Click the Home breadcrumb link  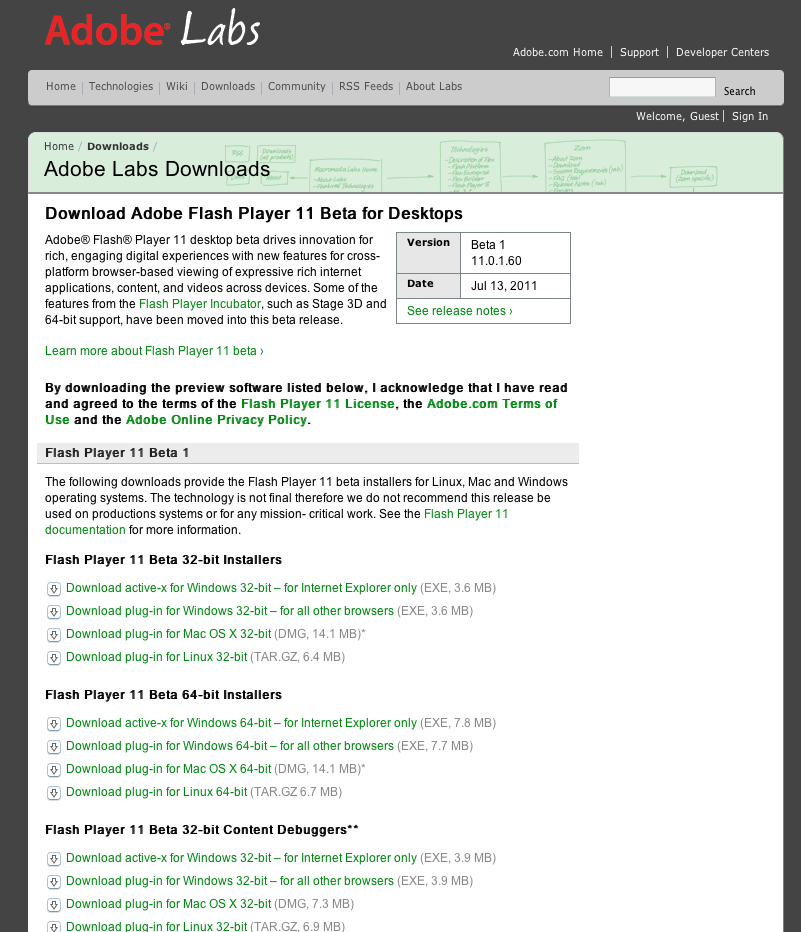click(59, 146)
